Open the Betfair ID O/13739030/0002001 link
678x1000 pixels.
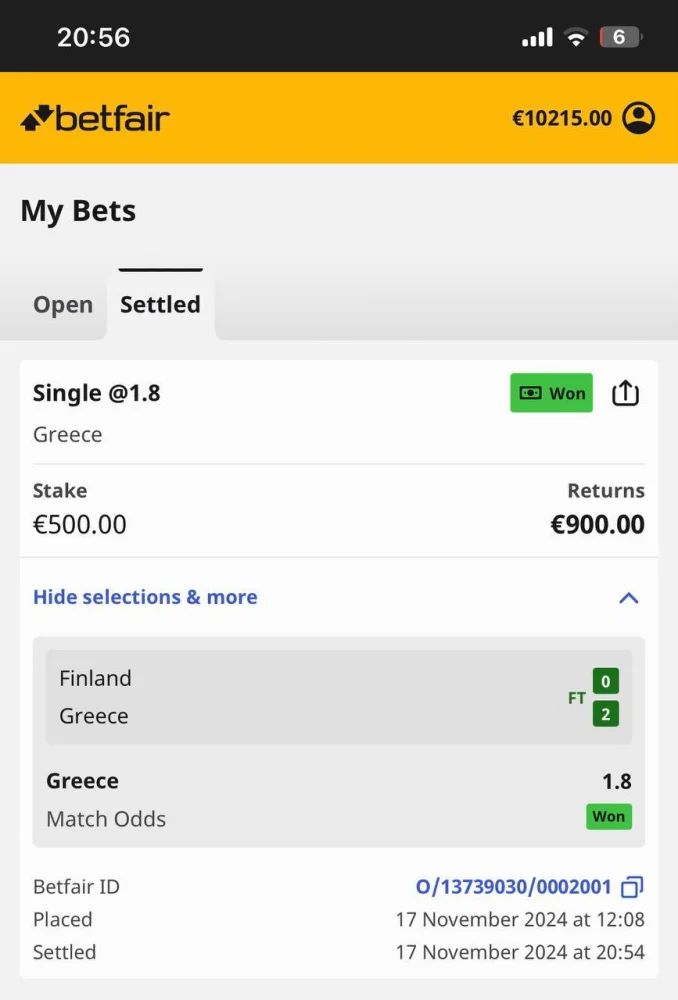click(513, 887)
